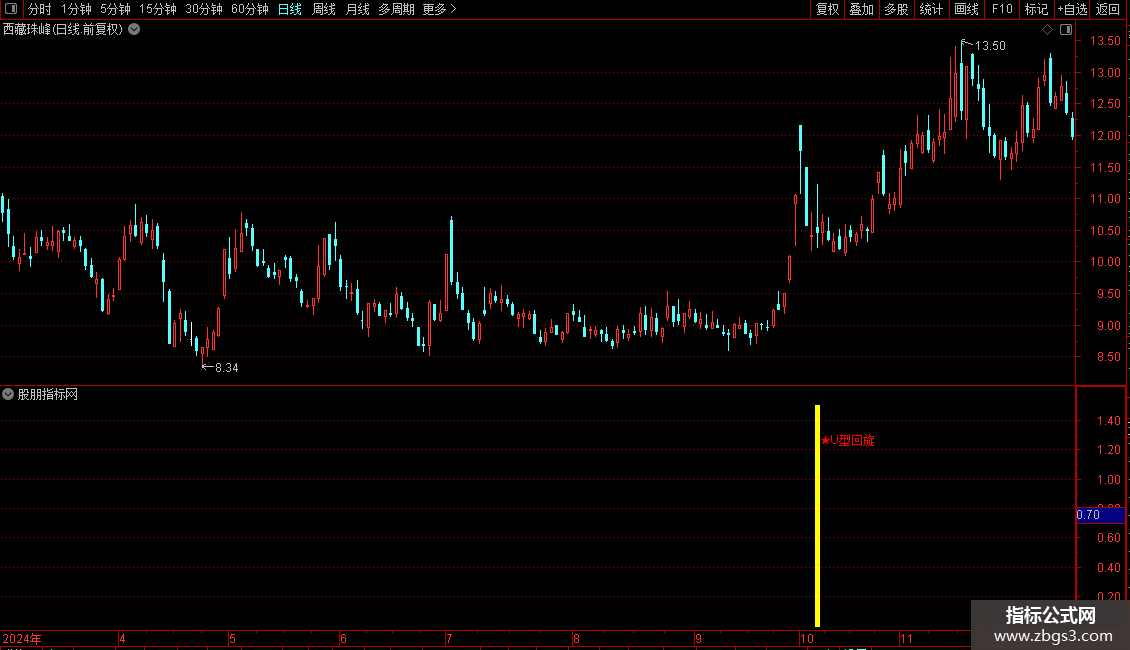
Task: Open the 多股 multi-stock view
Action: tap(896, 9)
